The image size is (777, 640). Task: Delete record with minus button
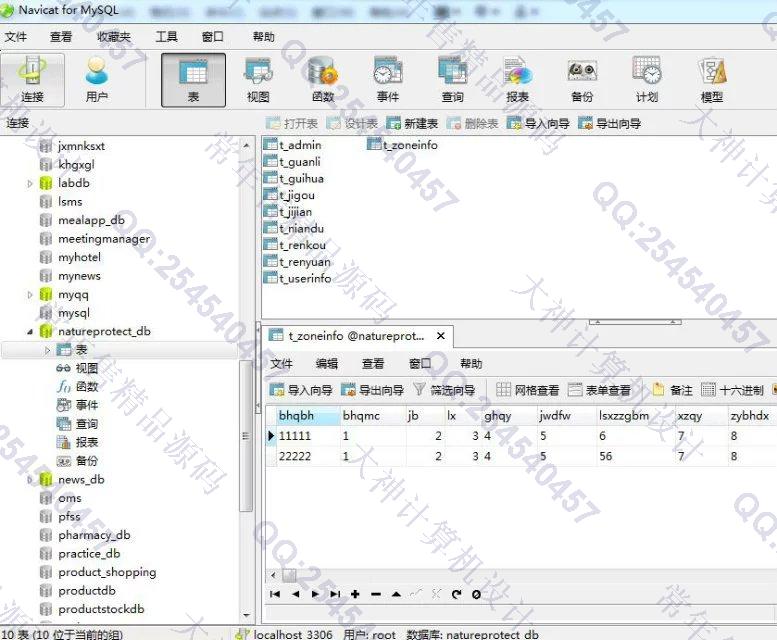tap(376, 594)
